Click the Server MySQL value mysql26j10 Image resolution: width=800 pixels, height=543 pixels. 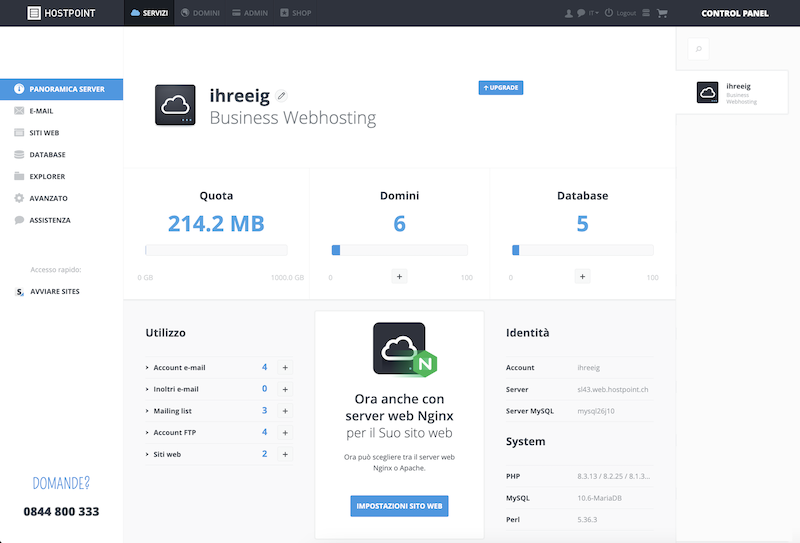pyautogui.click(x=596, y=411)
